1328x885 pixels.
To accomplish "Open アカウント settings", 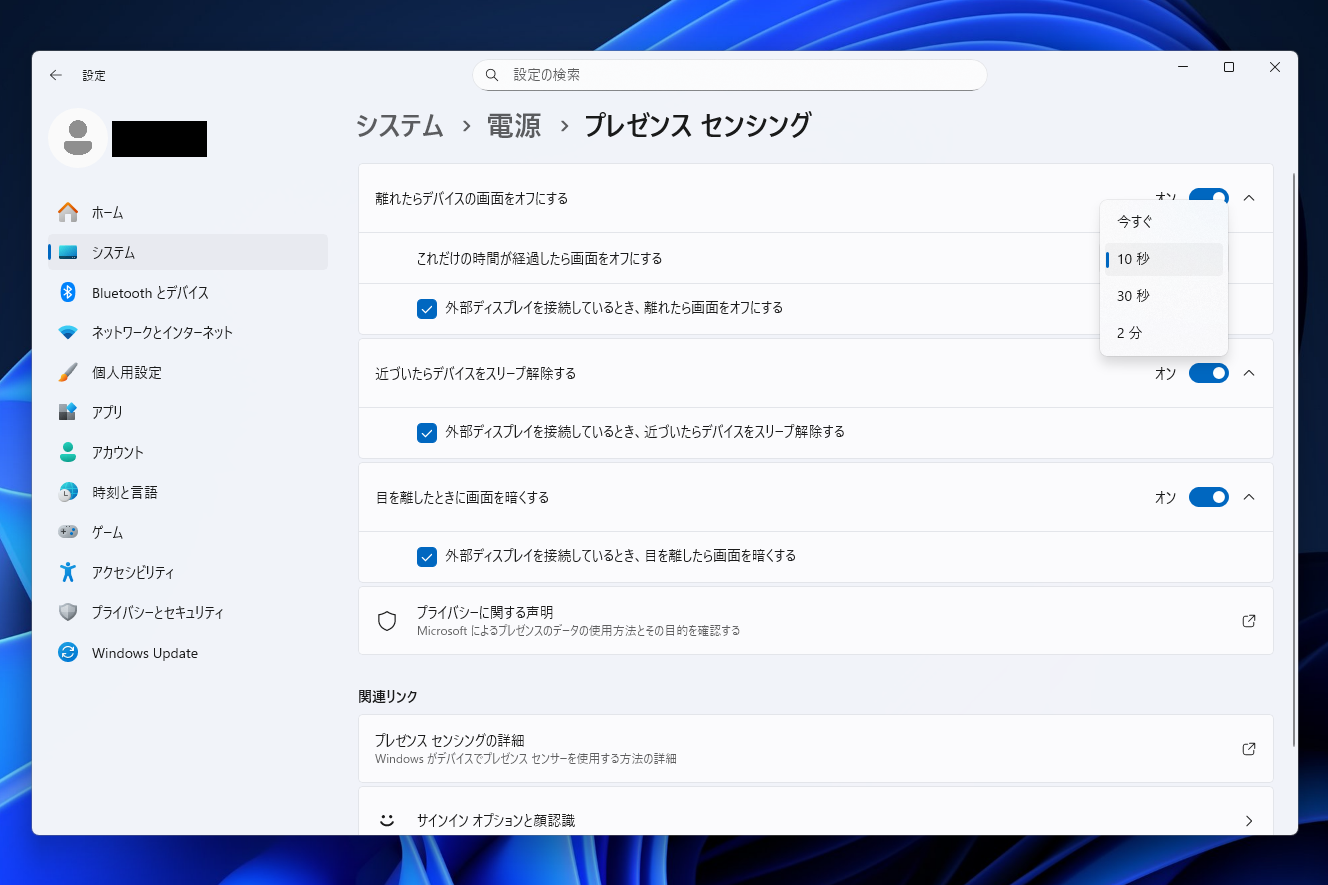I will click(122, 452).
